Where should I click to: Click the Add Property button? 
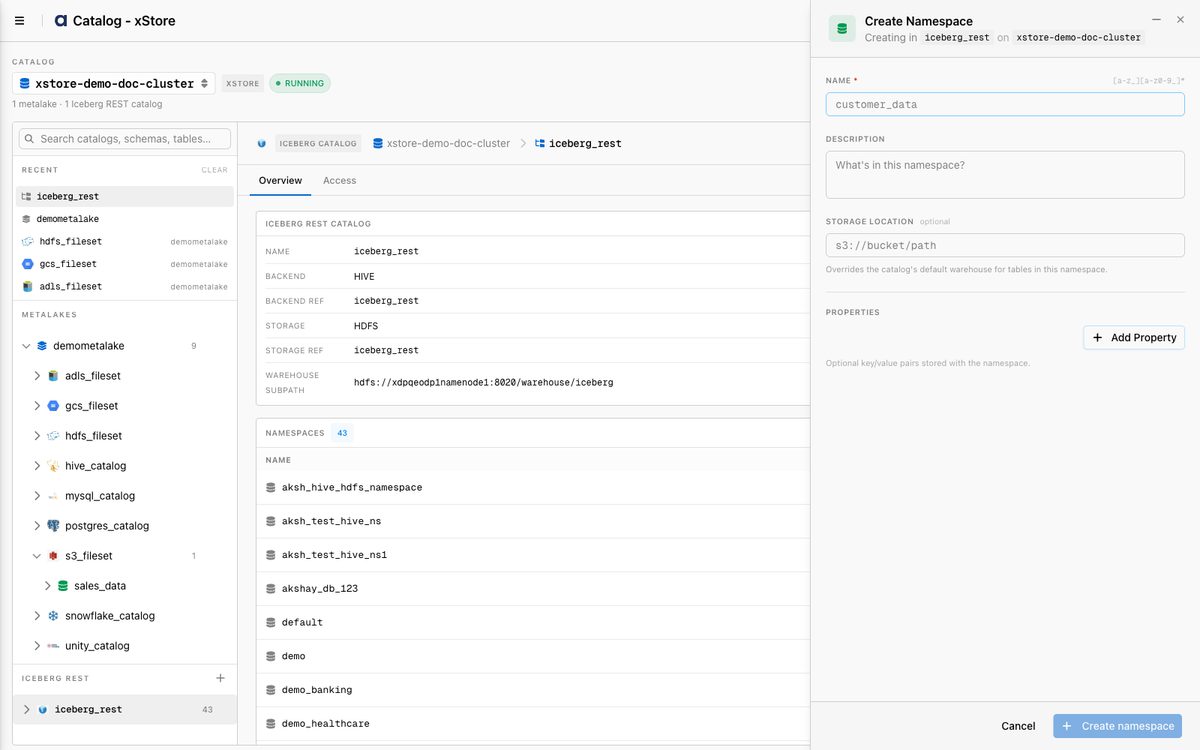pos(1134,338)
